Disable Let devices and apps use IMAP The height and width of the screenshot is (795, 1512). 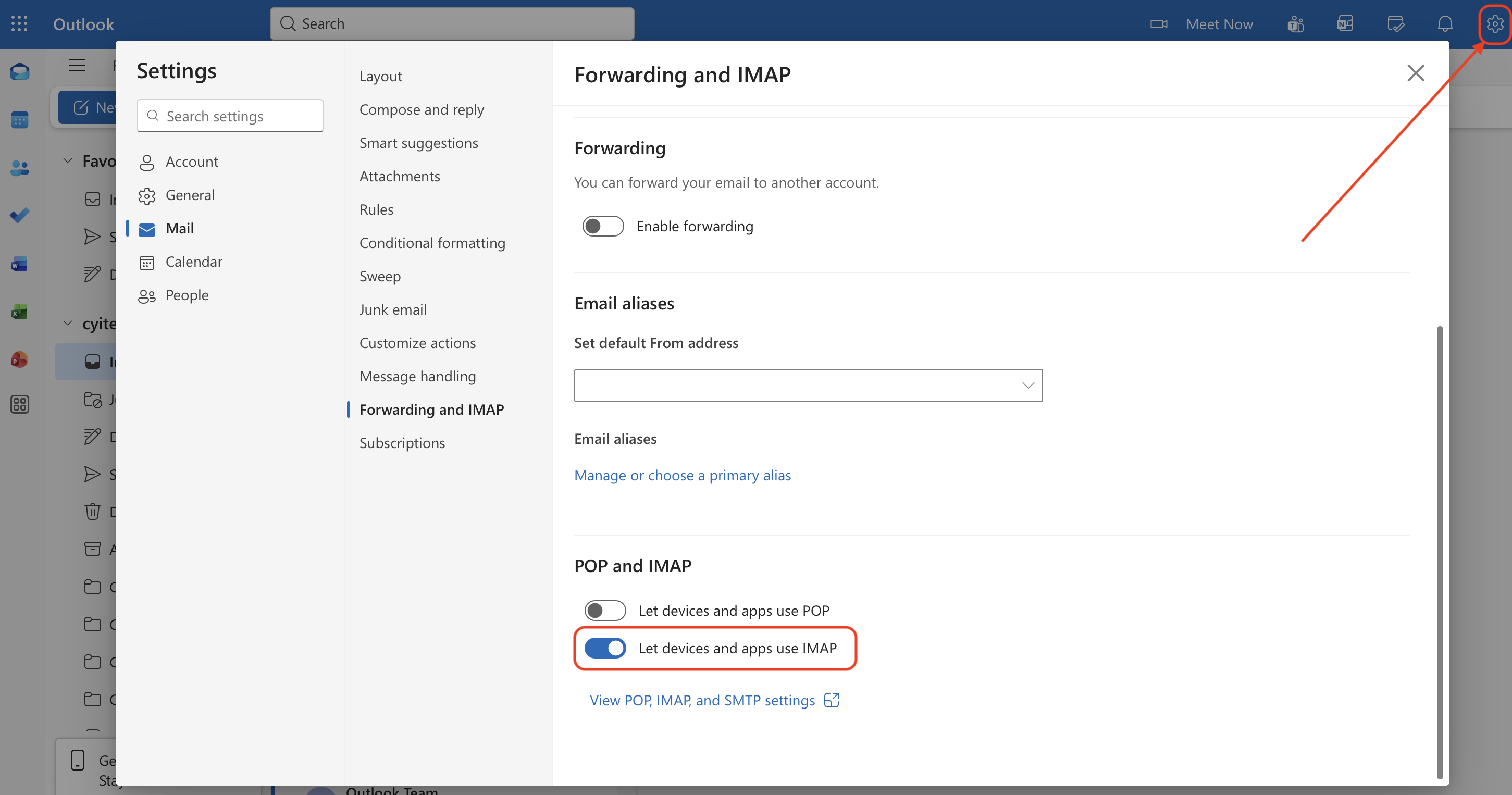click(604, 648)
